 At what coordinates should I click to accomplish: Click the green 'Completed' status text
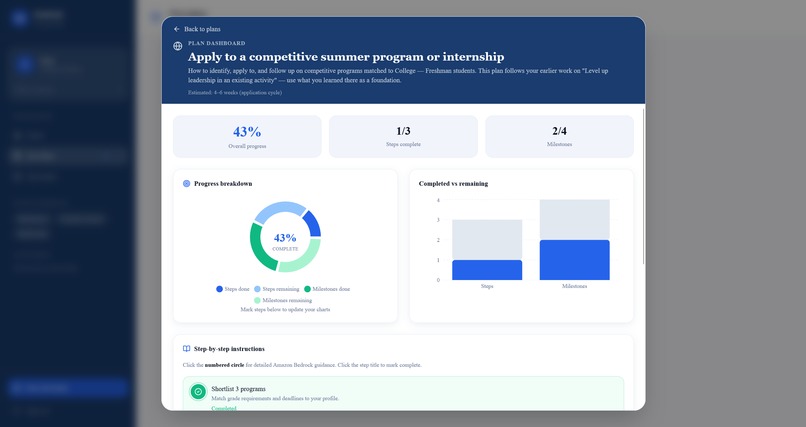[224, 409]
